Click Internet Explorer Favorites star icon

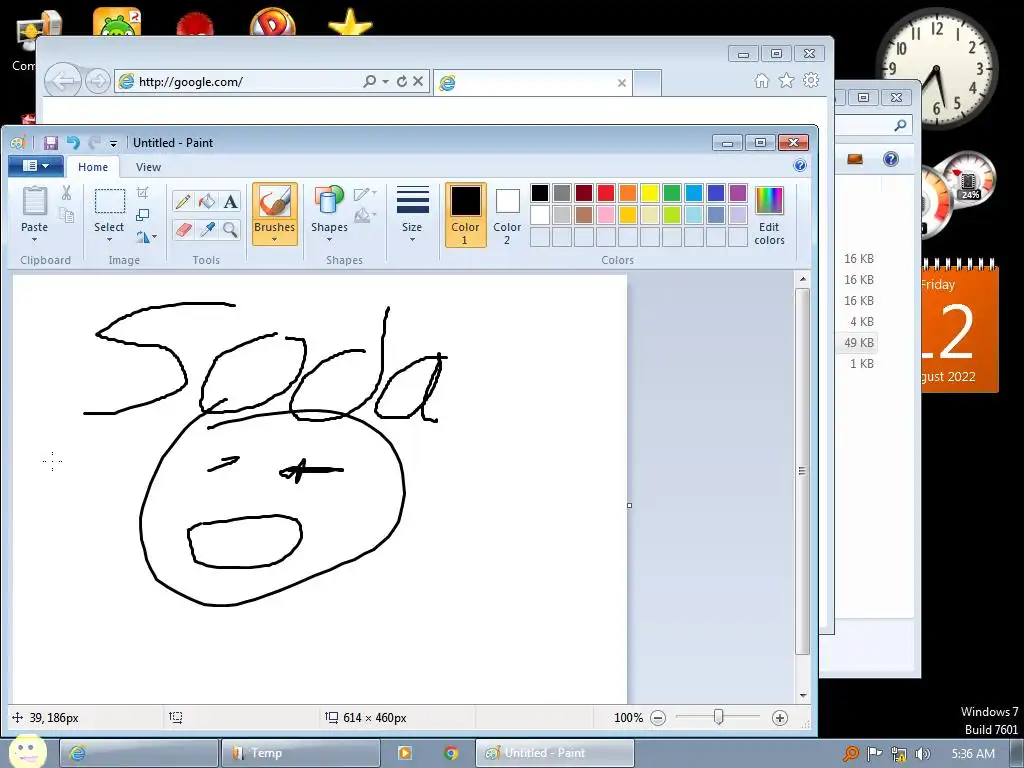pyautogui.click(x=786, y=80)
